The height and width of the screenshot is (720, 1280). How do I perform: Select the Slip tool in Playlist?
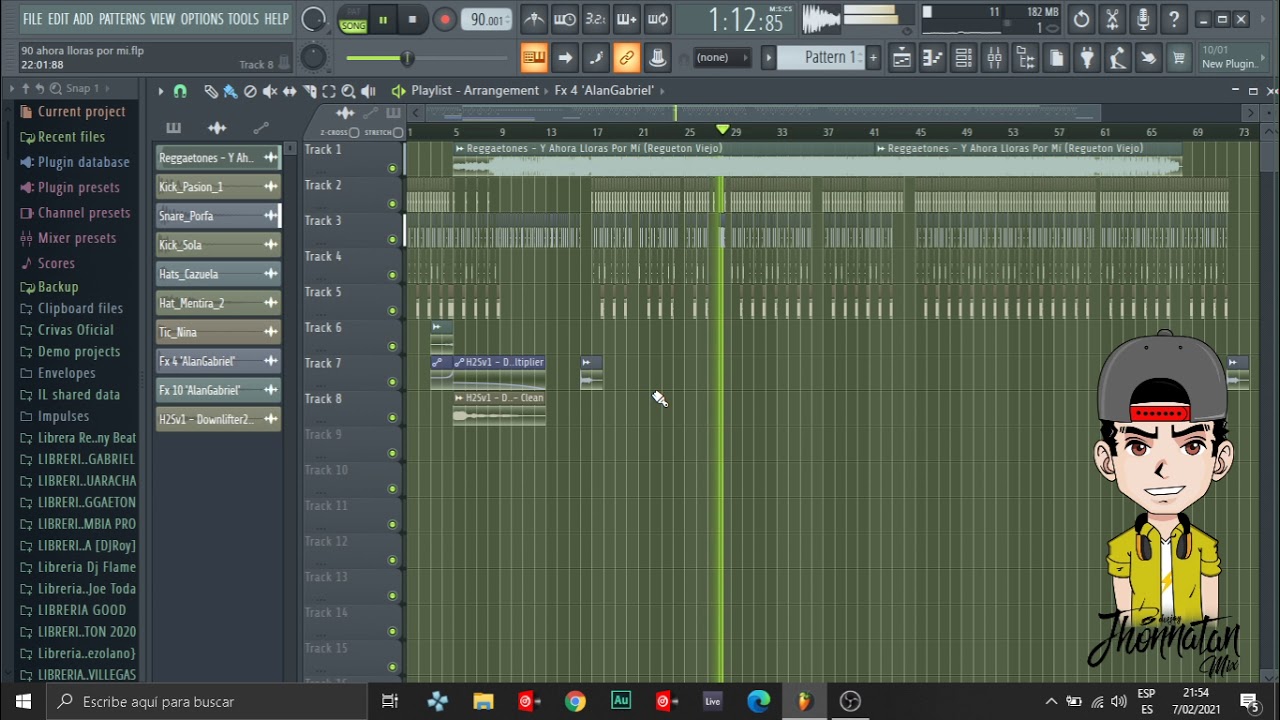tap(290, 91)
